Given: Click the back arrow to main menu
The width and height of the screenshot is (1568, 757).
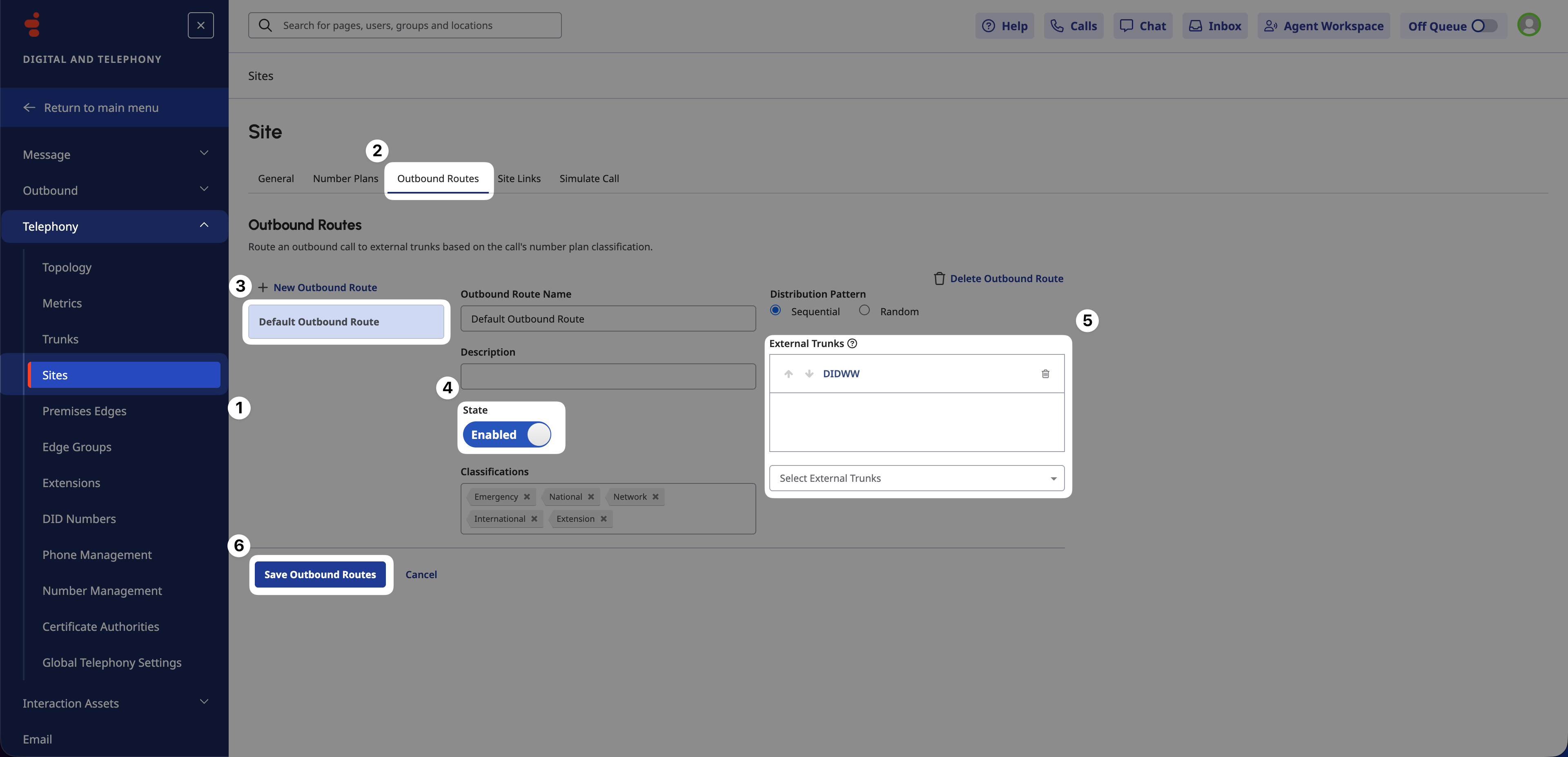Looking at the screenshot, I should [x=29, y=108].
